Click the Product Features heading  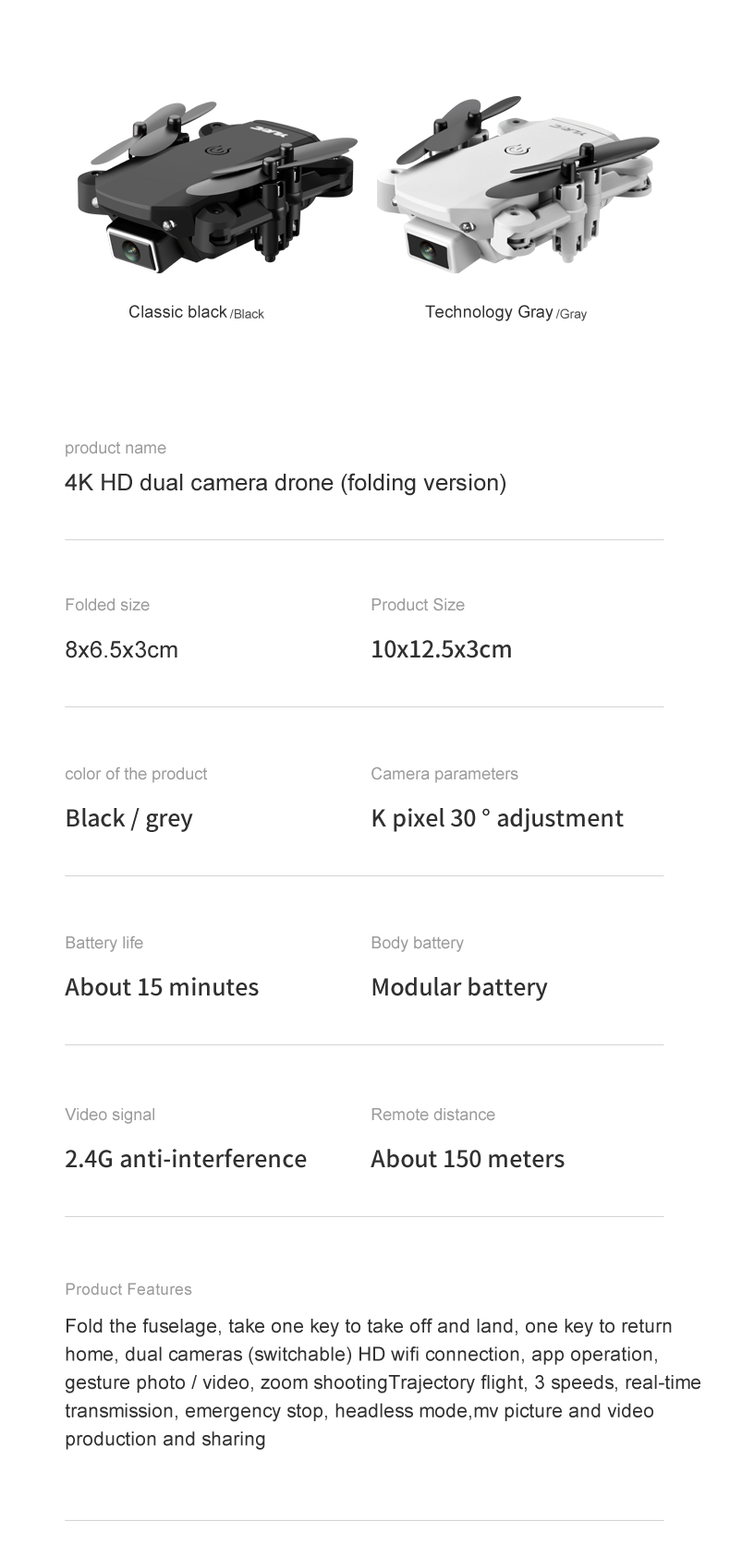click(x=128, y=1289)
